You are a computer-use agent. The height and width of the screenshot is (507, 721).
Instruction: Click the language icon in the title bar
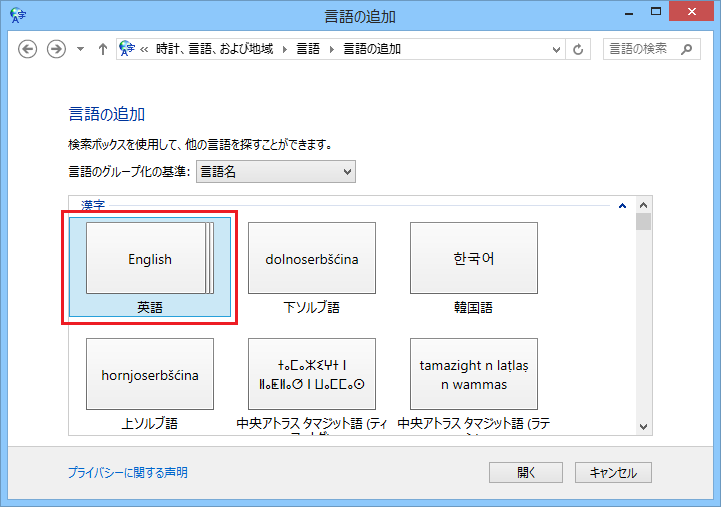click(x=17, y=15)
